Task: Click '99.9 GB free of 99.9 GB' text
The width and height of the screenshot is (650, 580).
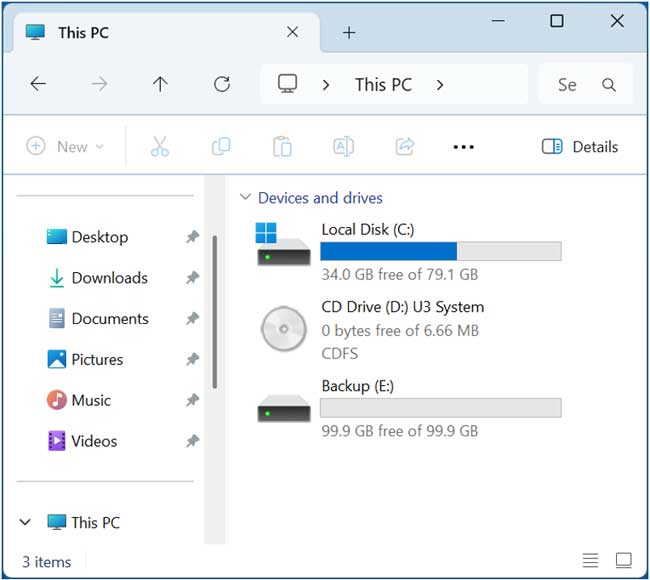Action: pos(400,431)
